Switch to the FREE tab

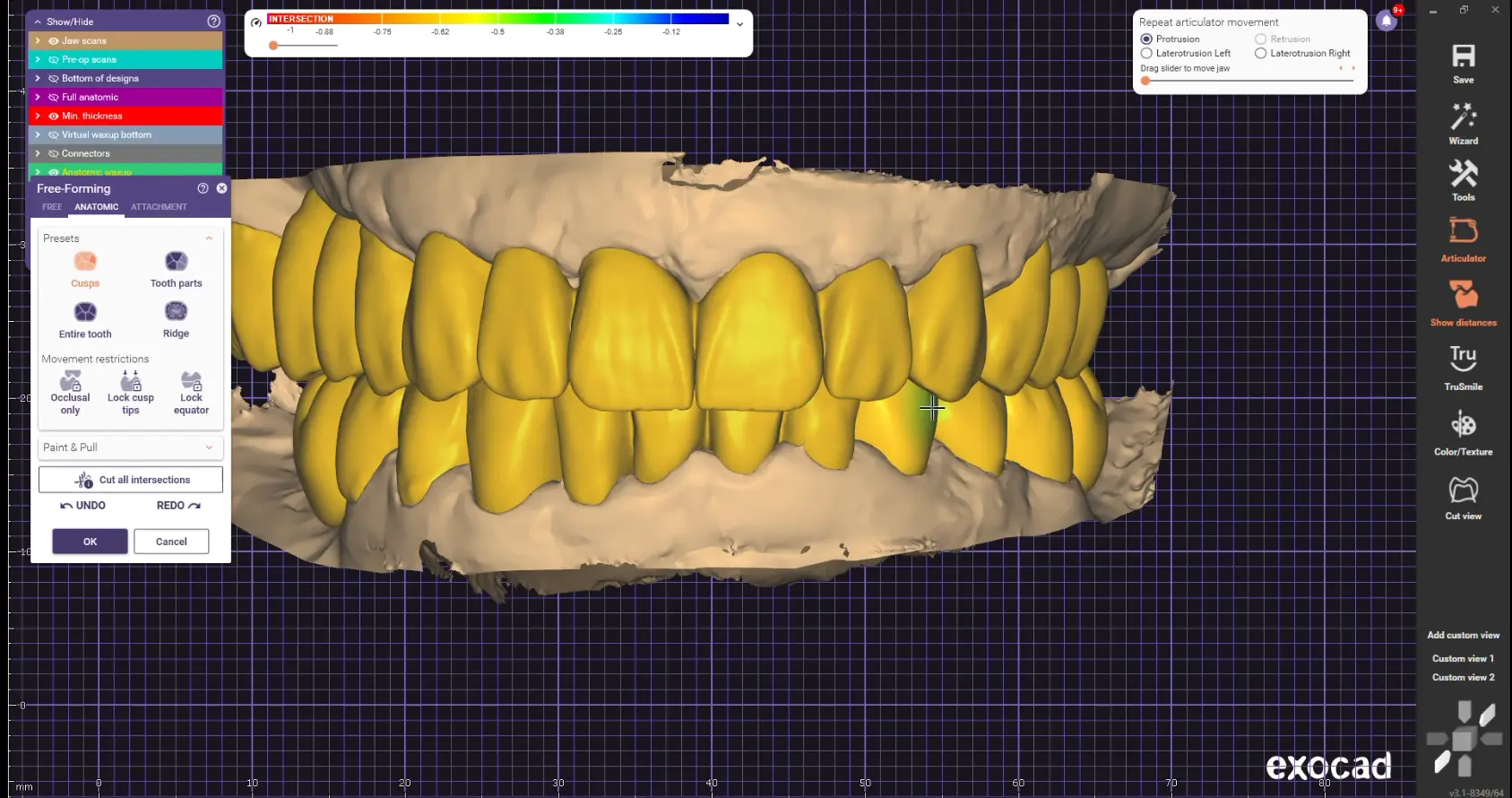click(52, 207)
